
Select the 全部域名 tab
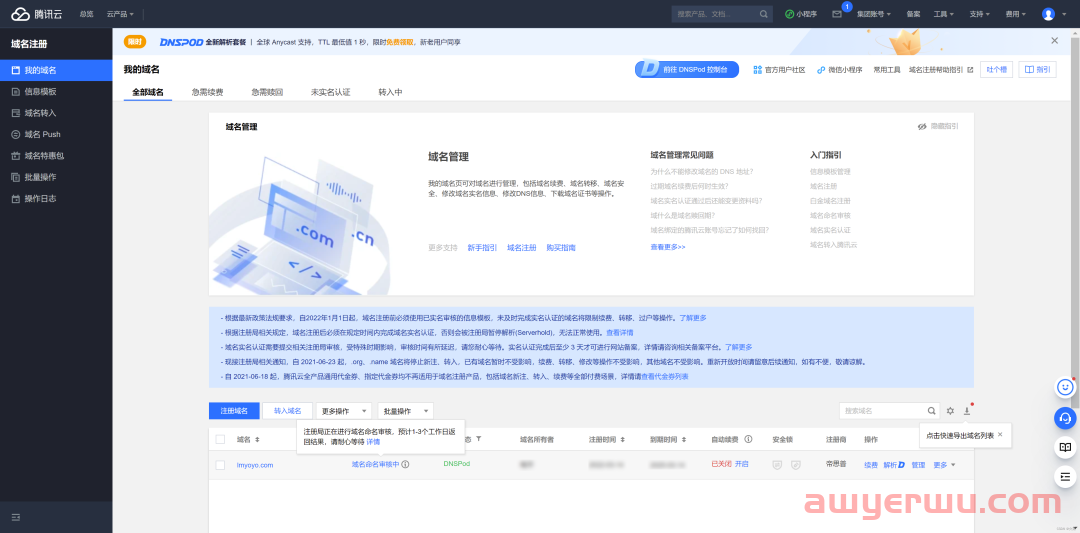(148, 92)
